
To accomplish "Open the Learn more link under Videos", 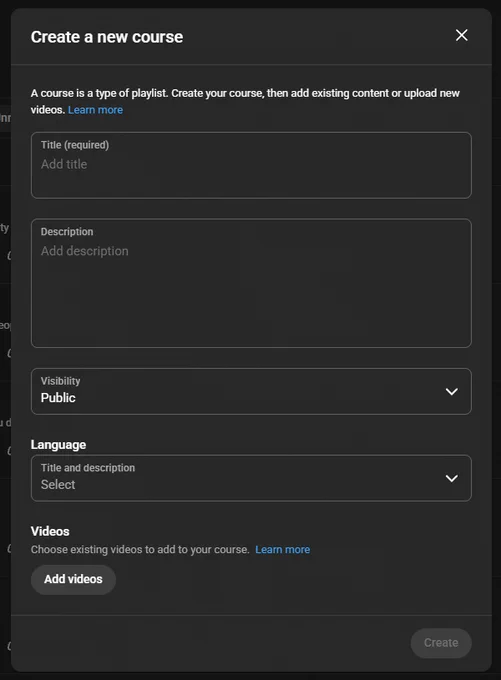I will pyautogui.click(x=282, y=549).
